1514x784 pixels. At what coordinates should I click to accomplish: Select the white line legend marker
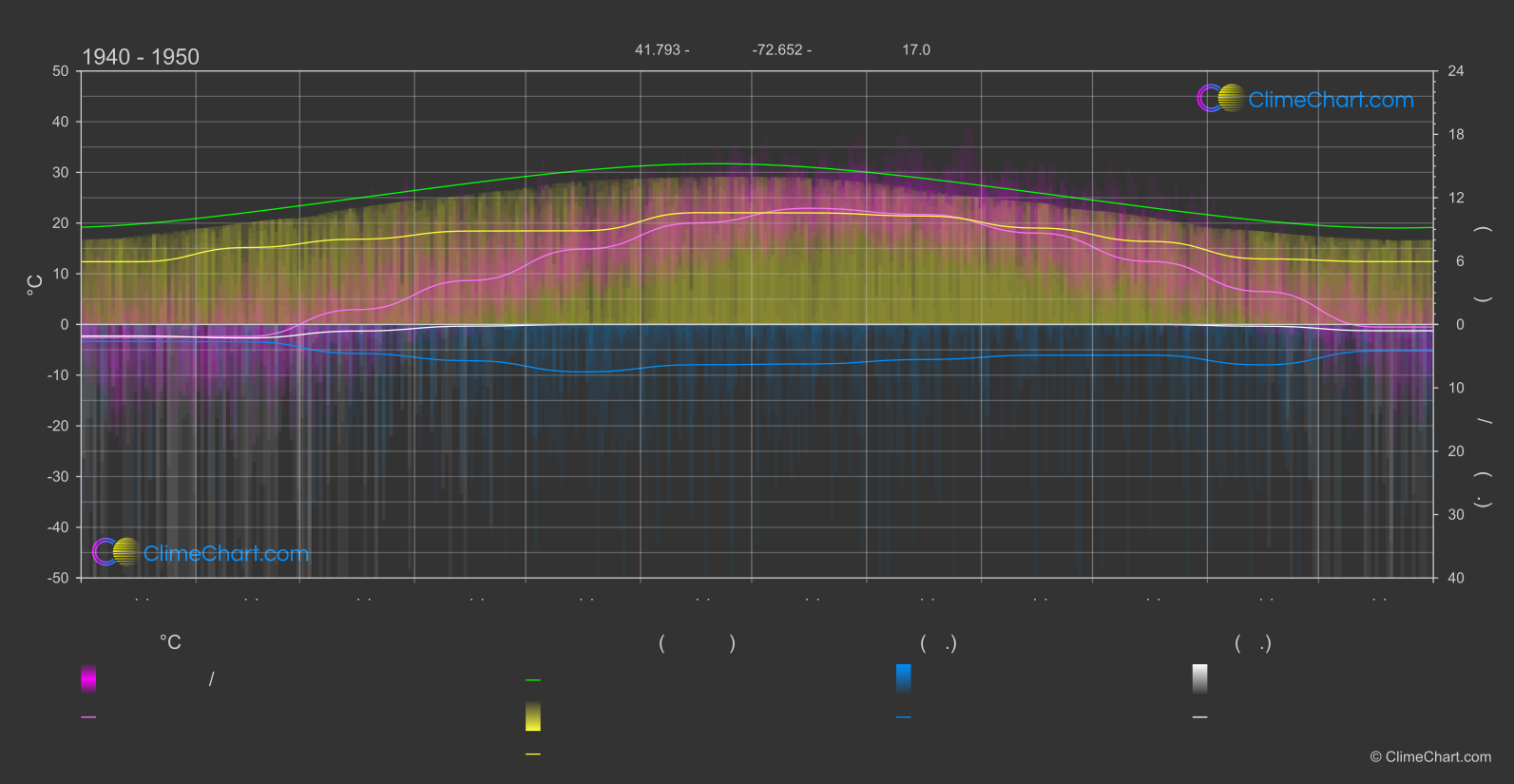point(1200,717)
